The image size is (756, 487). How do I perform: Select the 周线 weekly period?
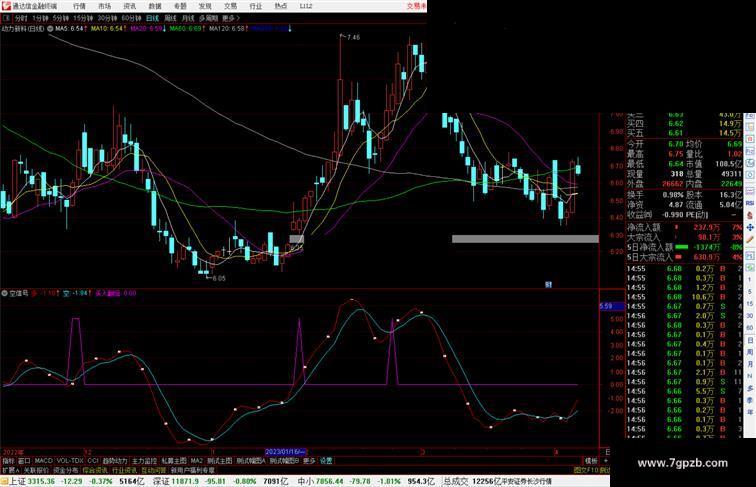170,18
